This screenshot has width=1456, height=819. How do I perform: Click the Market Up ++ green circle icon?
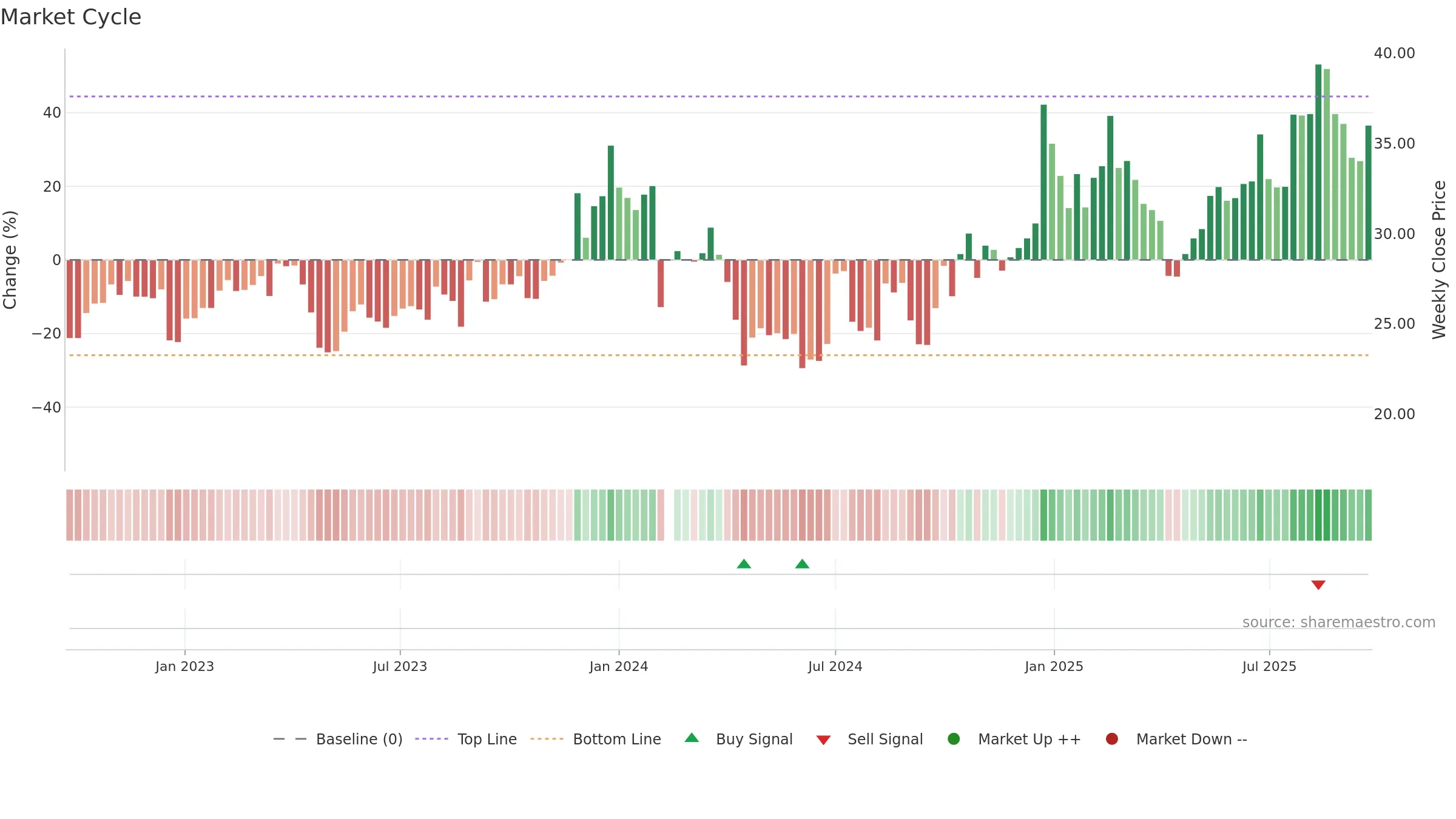click(x=954, y=739)
